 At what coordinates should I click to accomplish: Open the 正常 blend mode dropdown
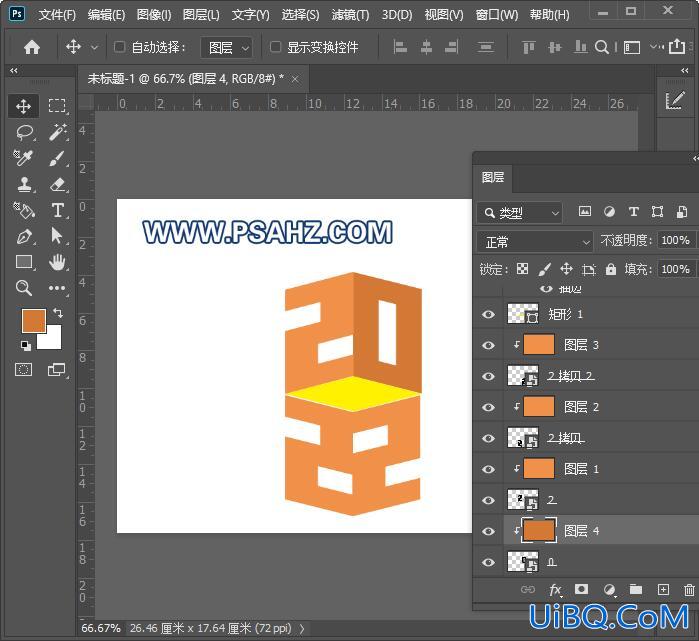[x=535, y=242]
